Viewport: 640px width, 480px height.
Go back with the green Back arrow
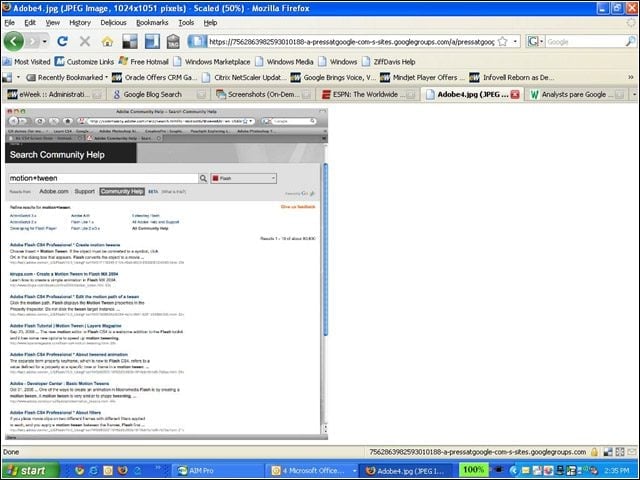(13, 41)
